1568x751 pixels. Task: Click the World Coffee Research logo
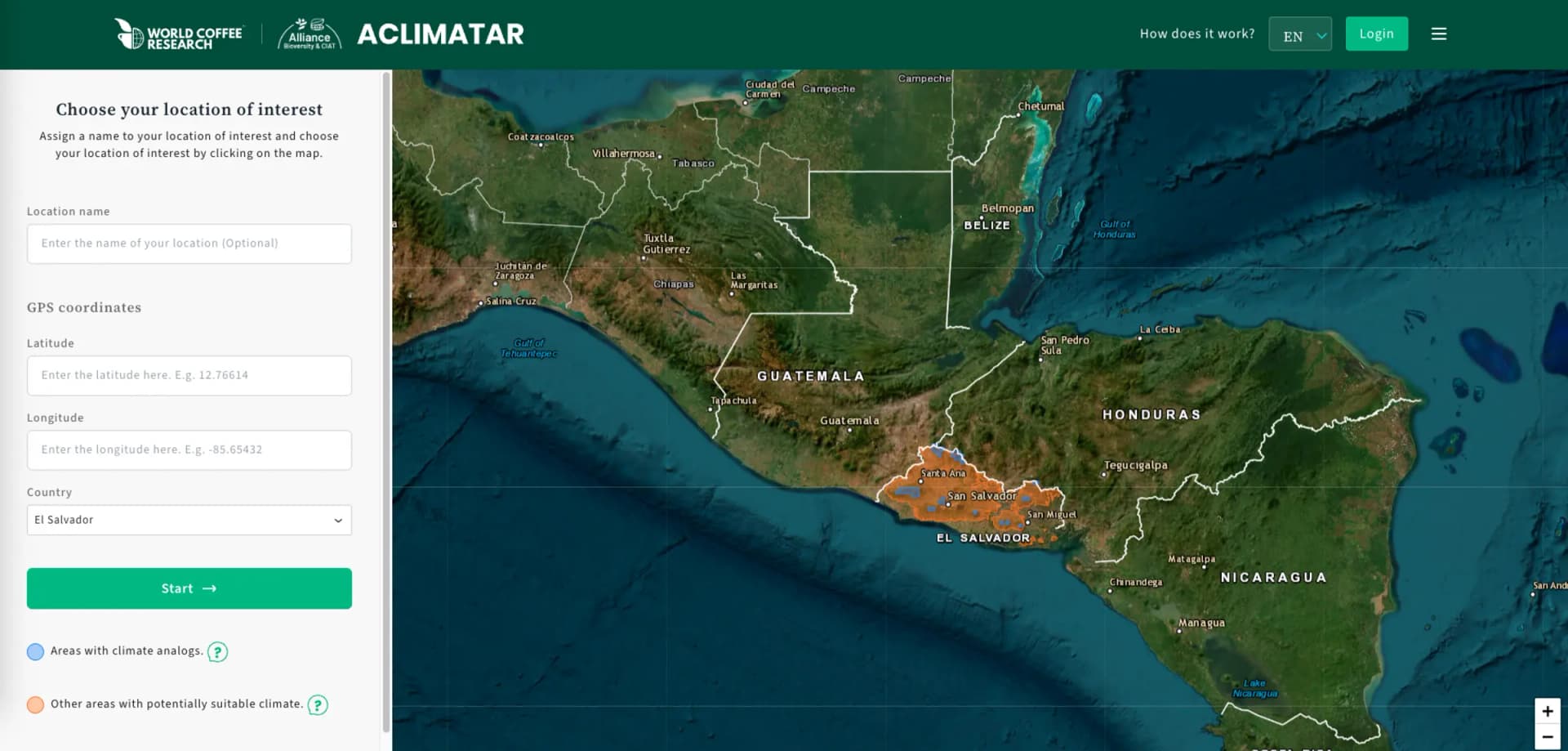(179, 34)
